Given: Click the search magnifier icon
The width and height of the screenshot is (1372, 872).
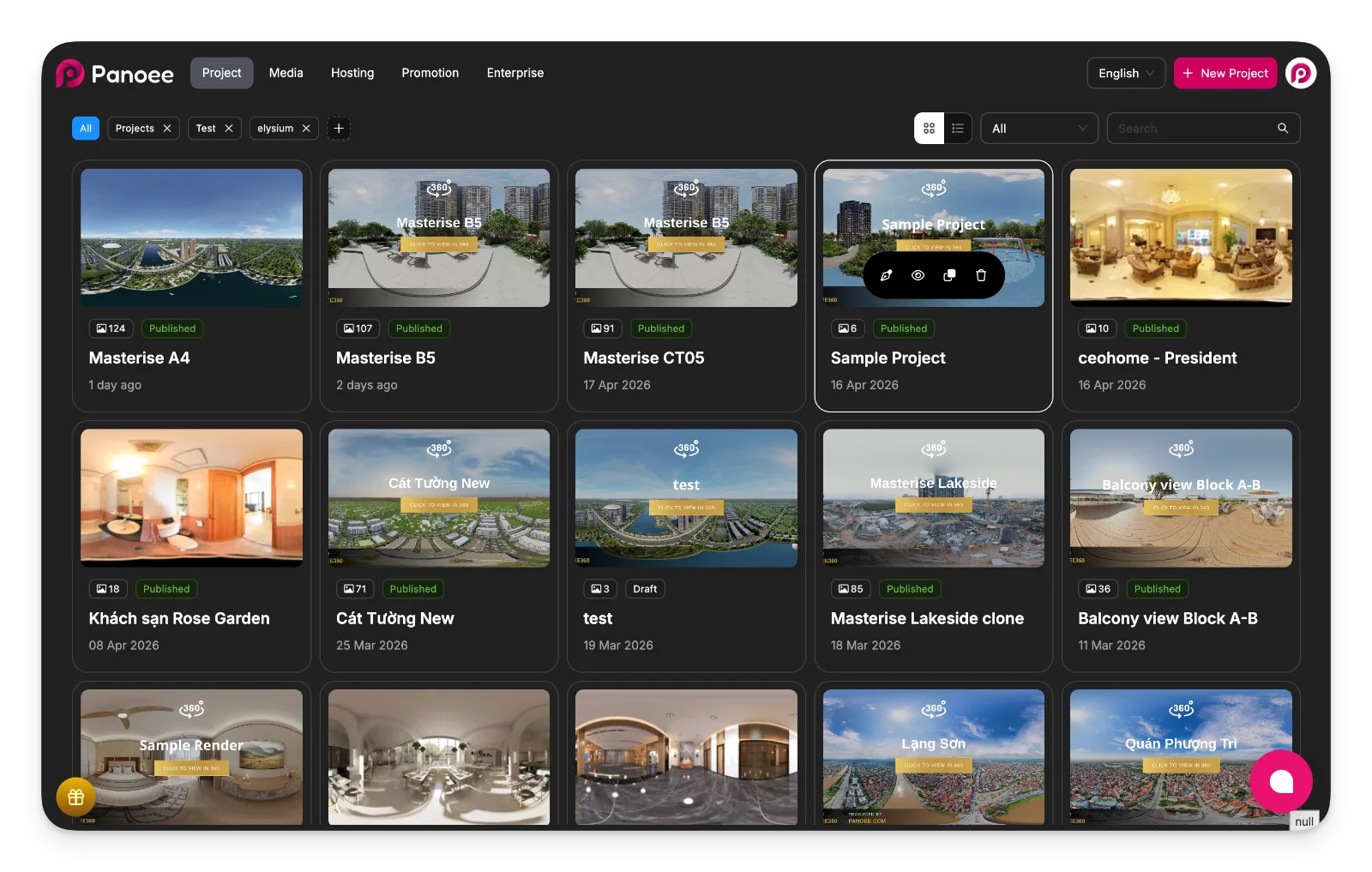Looking at the screenshot, I should coord(1283,129).
